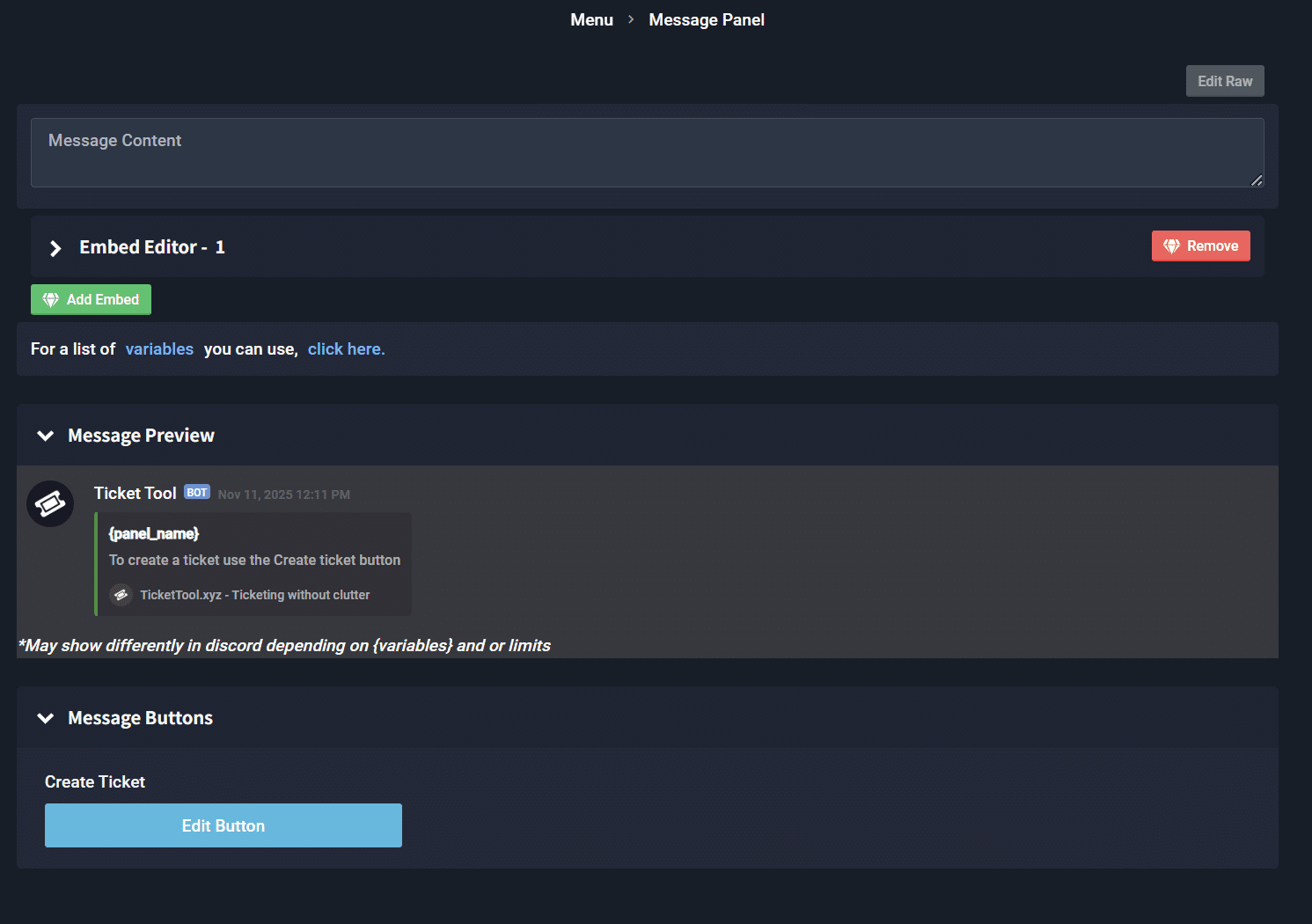Screen dimensions: 1312x924
Task: Open the Edit Raw editor
Action: (x=1225, y=81)
